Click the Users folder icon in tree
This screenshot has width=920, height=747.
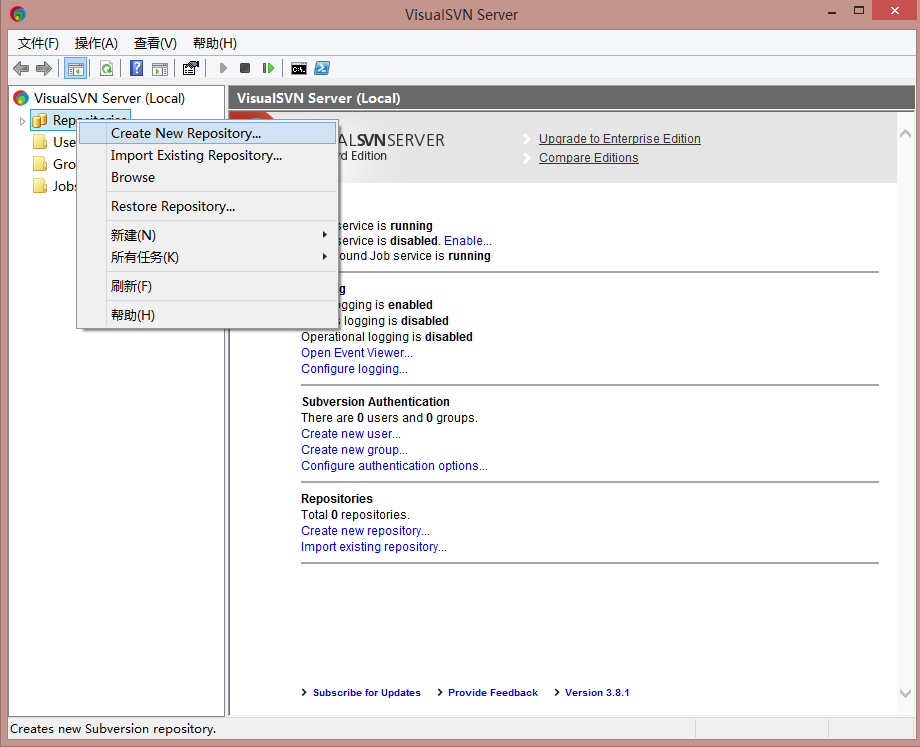[x=39, y=142]
